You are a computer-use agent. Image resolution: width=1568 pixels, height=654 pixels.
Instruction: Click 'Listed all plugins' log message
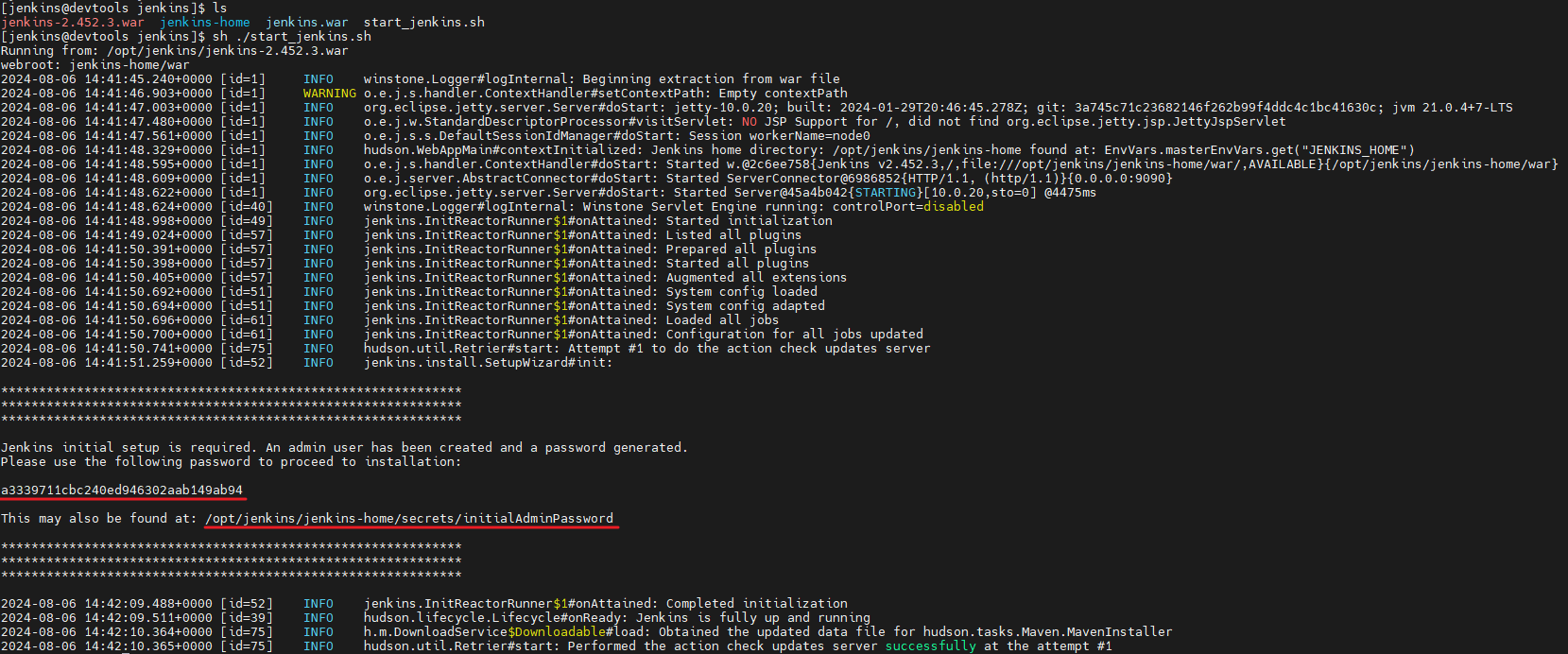(x=734, y=234)
